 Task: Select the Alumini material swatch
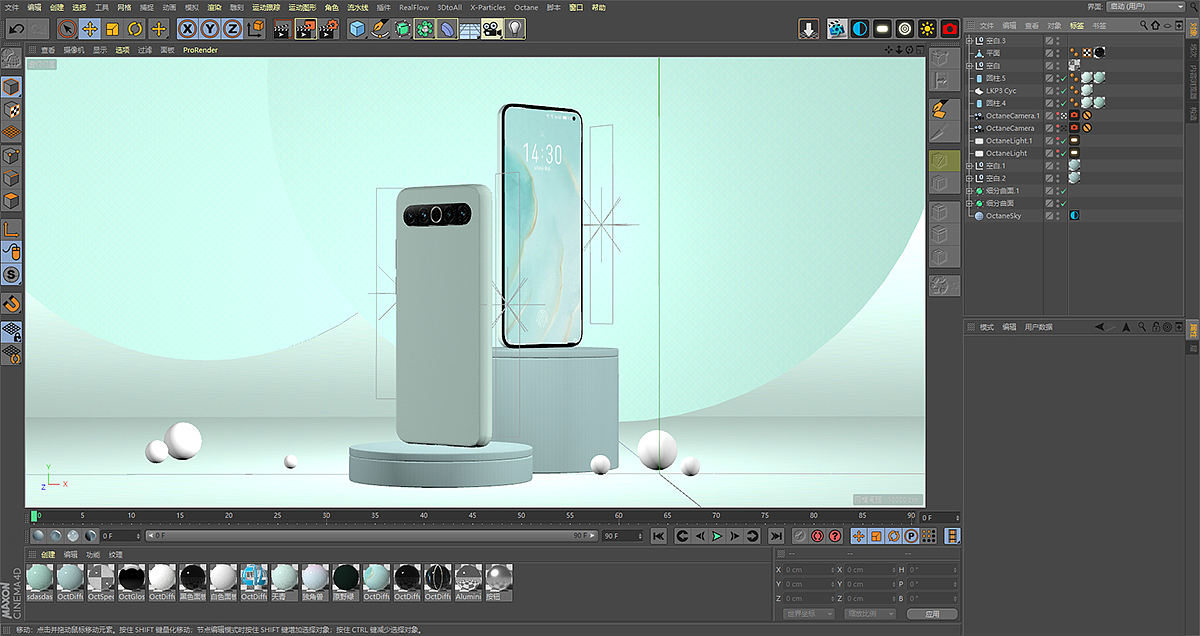[468, 582]
